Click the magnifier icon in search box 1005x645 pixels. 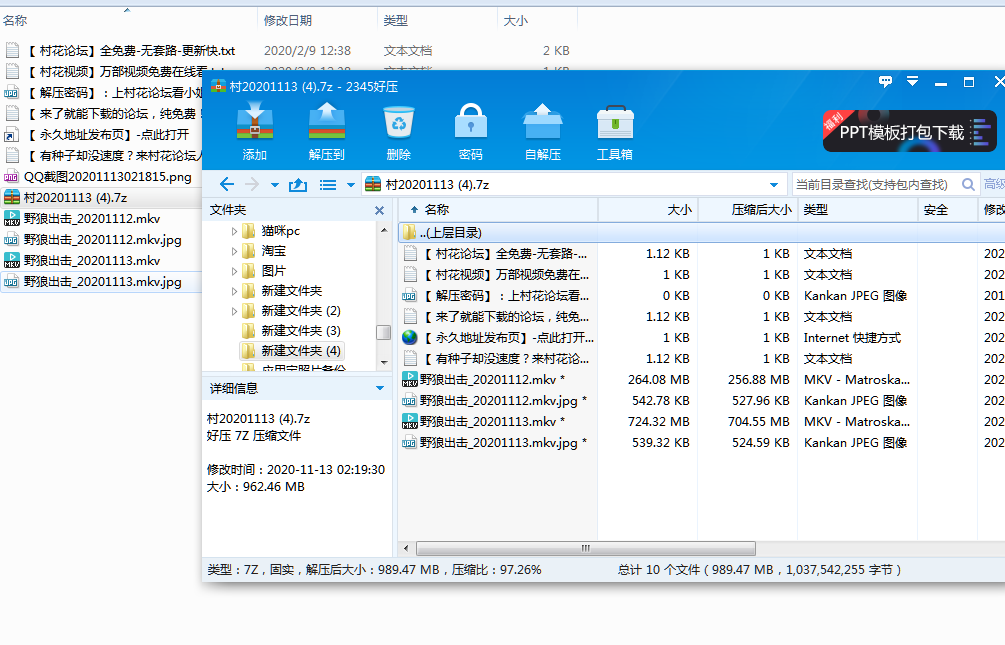tap(967, 185)
